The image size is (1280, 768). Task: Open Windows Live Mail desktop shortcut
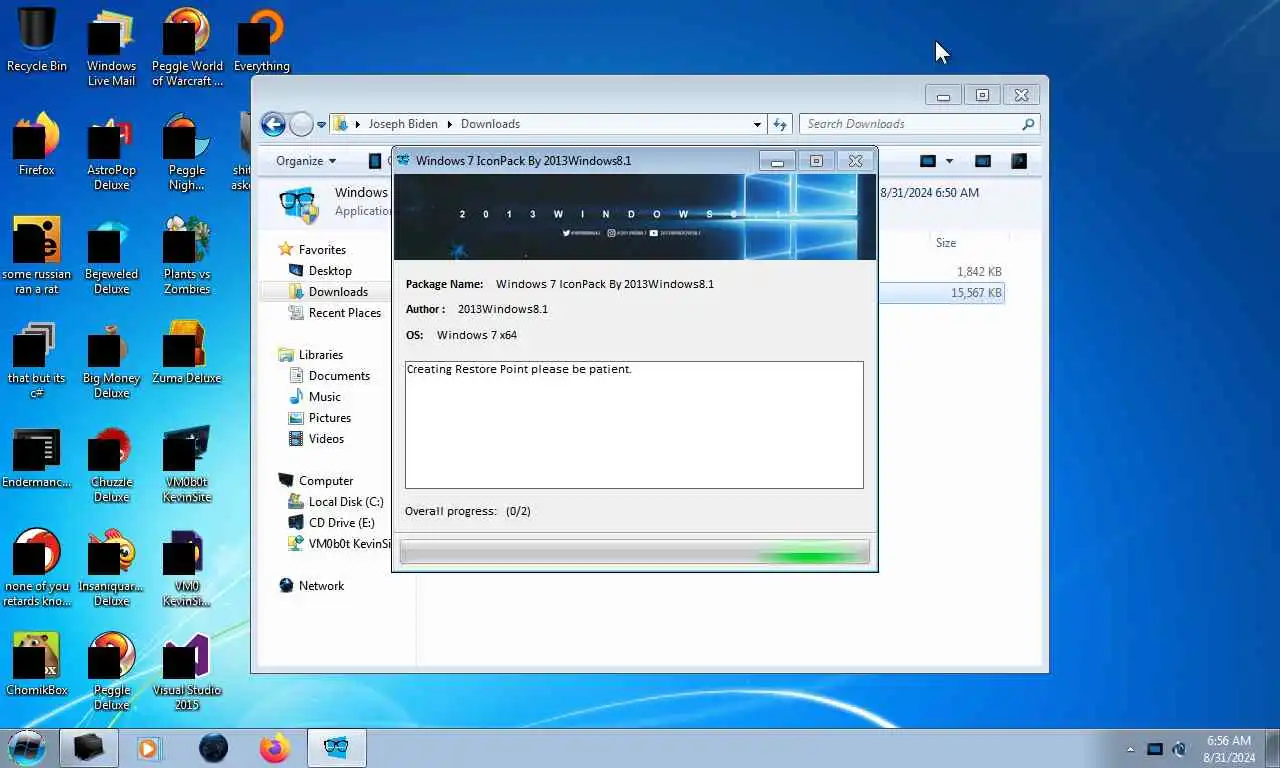click(111, 47)
